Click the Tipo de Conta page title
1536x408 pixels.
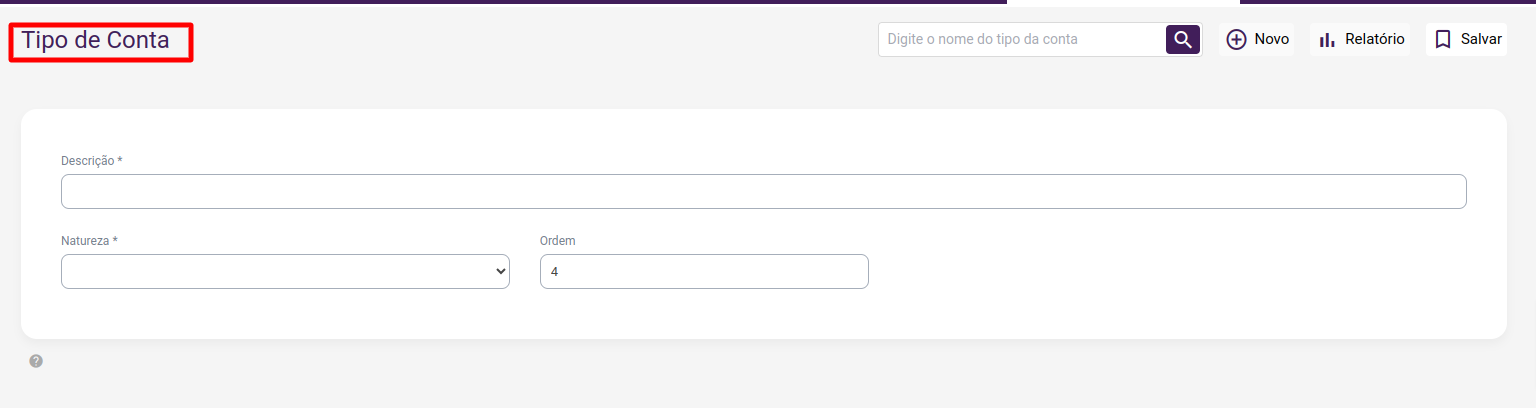tap(96, 41)
